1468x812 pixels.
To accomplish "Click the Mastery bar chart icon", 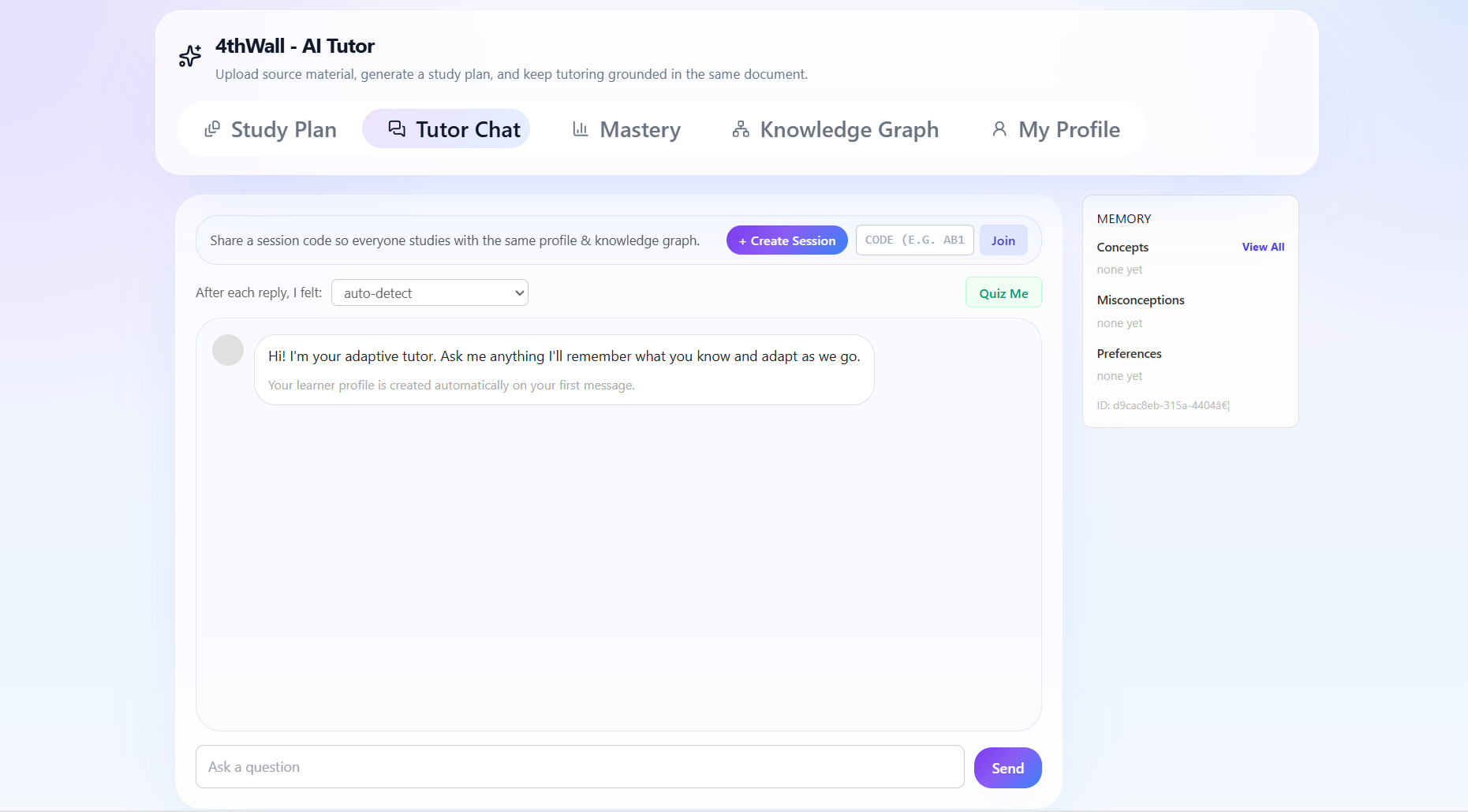I will [x=581, y=129].
